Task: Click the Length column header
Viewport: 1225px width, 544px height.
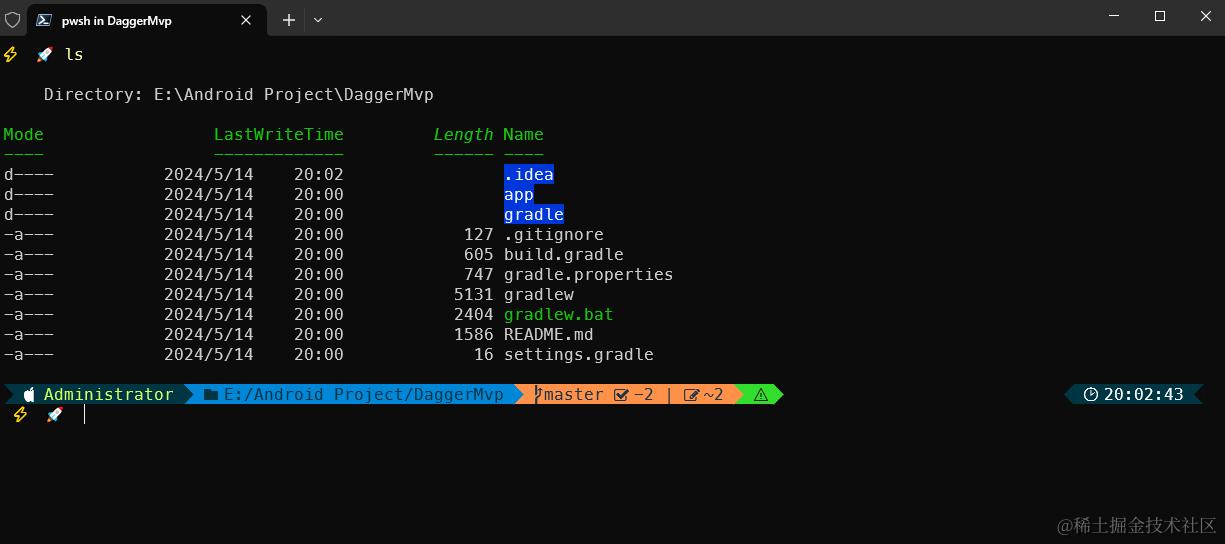Action: (x=464, y=135)
